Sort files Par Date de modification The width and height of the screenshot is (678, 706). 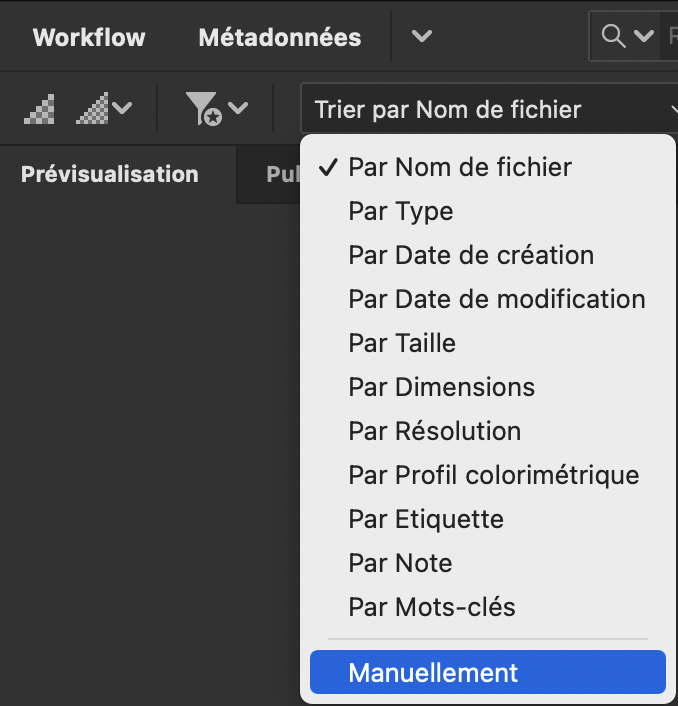(497, 299)
